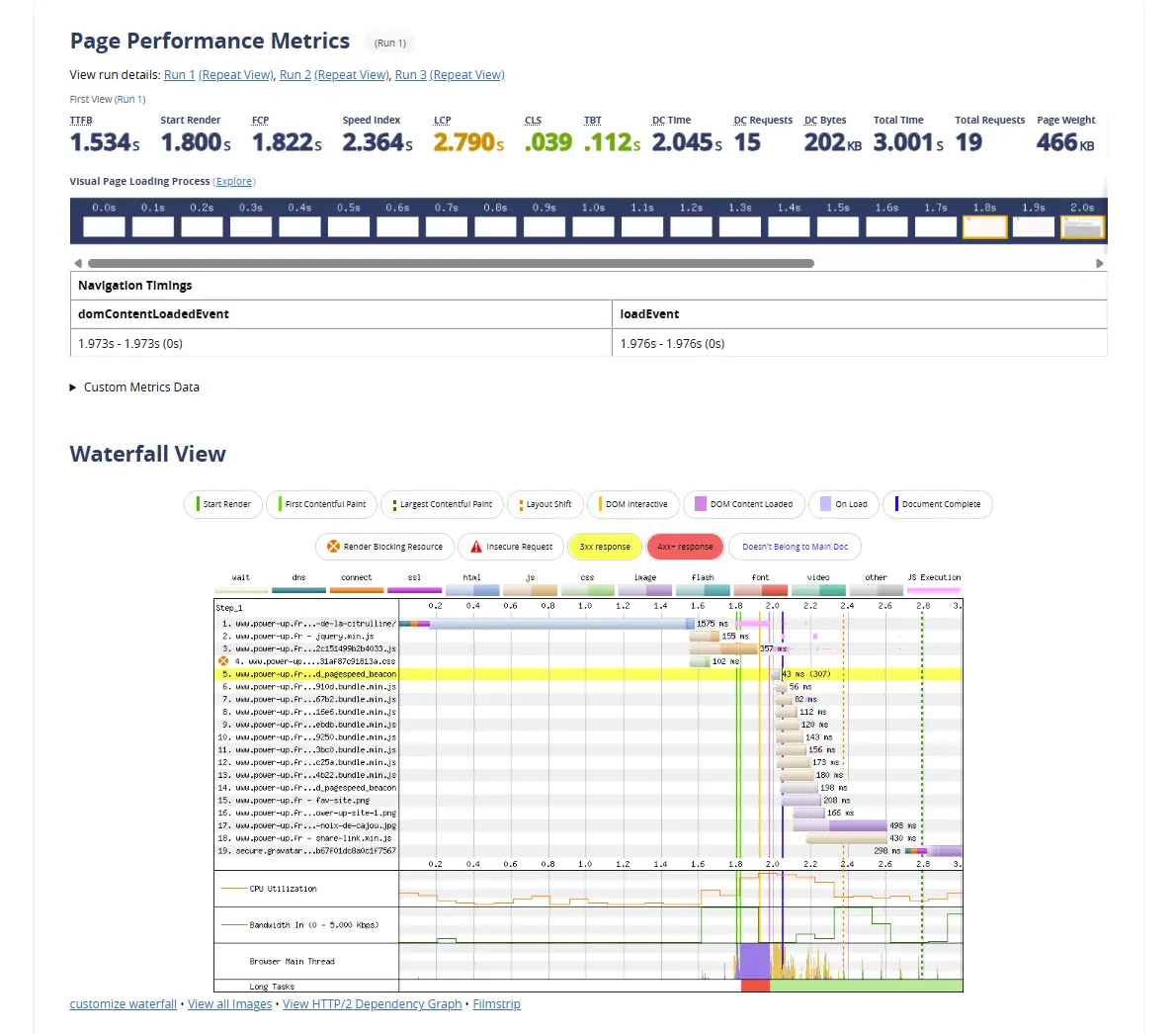
Task: Click the On Load legend marker
Action: 825,504
